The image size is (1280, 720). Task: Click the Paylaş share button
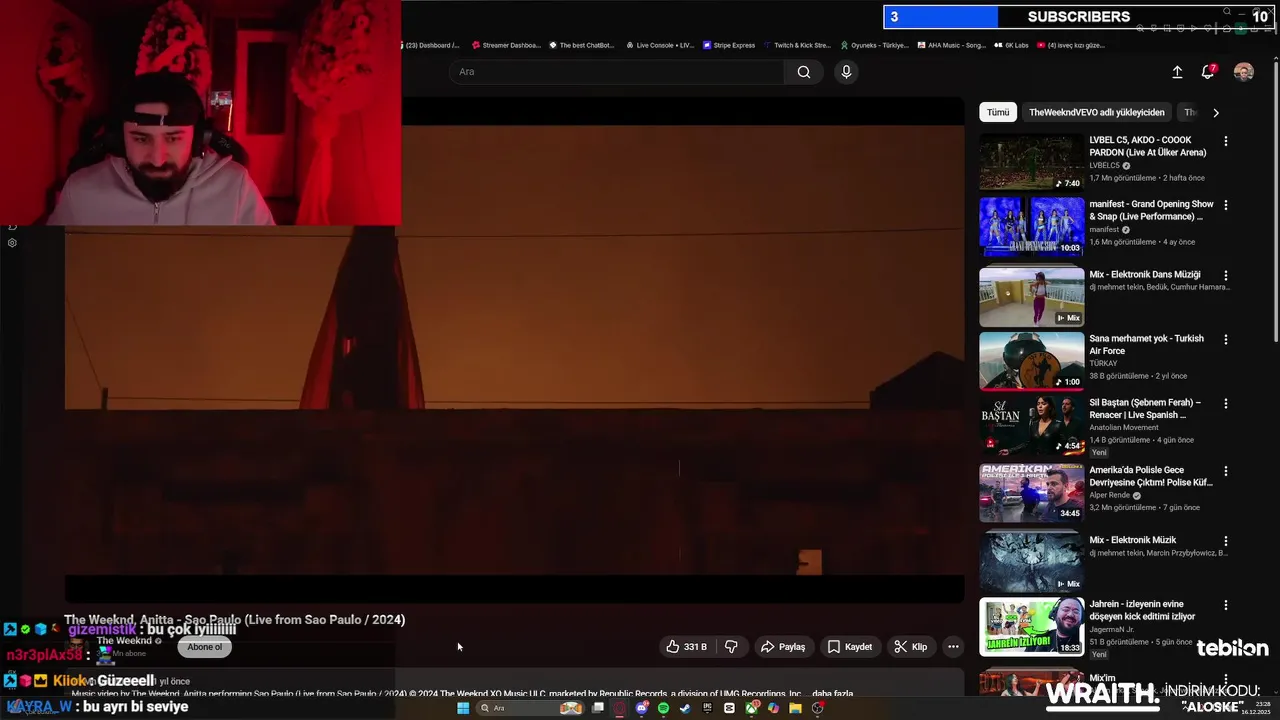tap(783, 647)
